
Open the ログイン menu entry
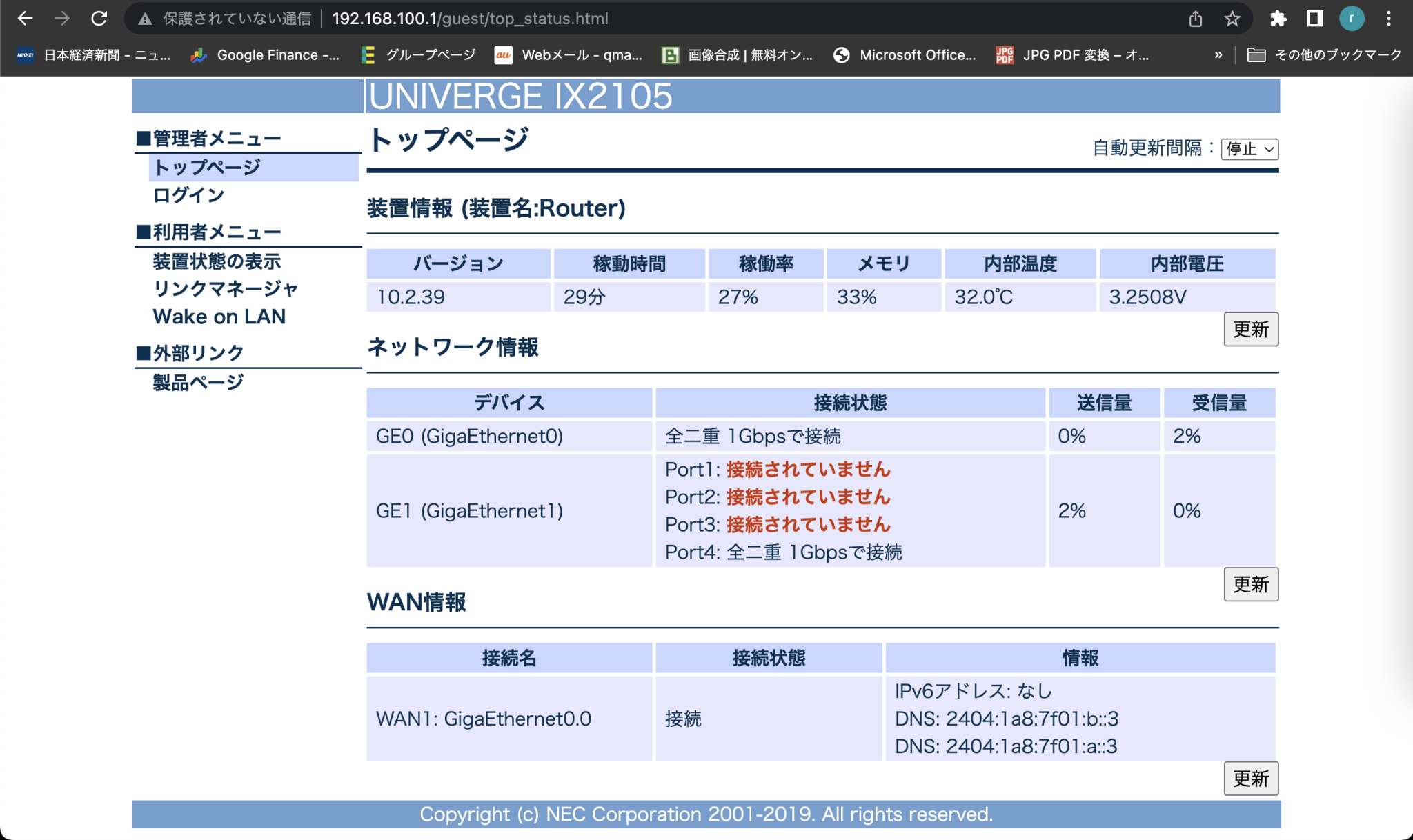(x=188, y=195)
